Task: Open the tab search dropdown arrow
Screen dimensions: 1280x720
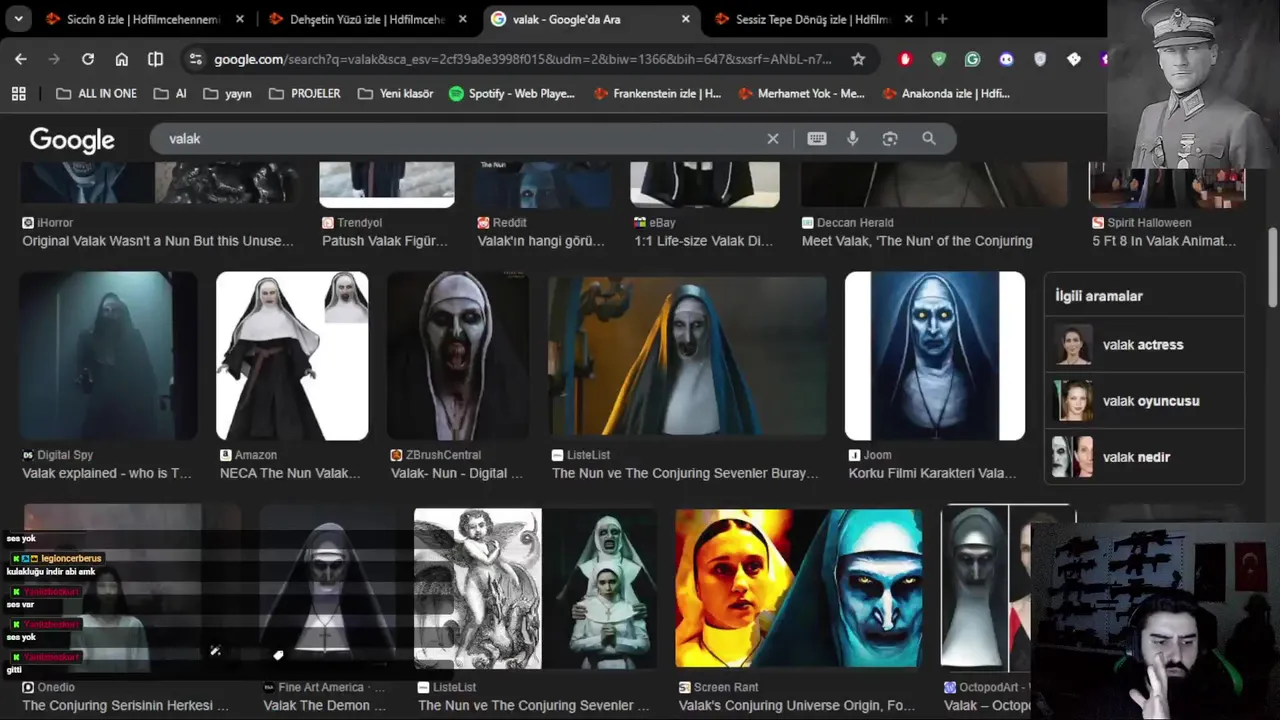Action: pos(19,19)
